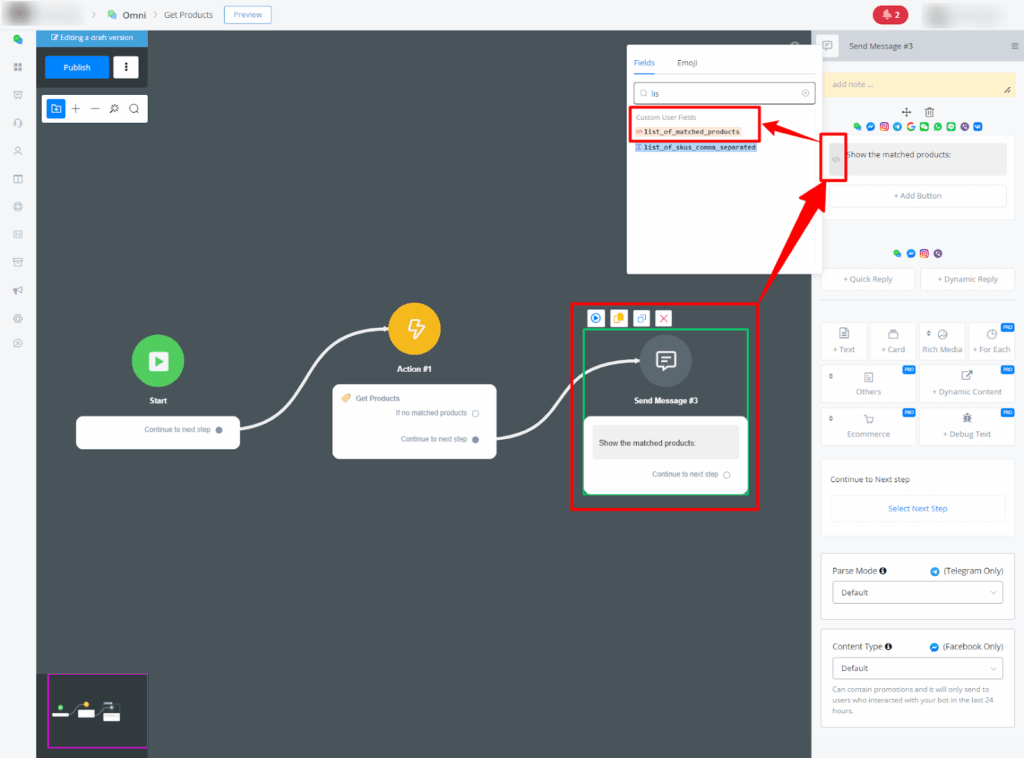Switch to the Emoji tab
This screenshot has height=758, width=1024.
pos(687,63)
